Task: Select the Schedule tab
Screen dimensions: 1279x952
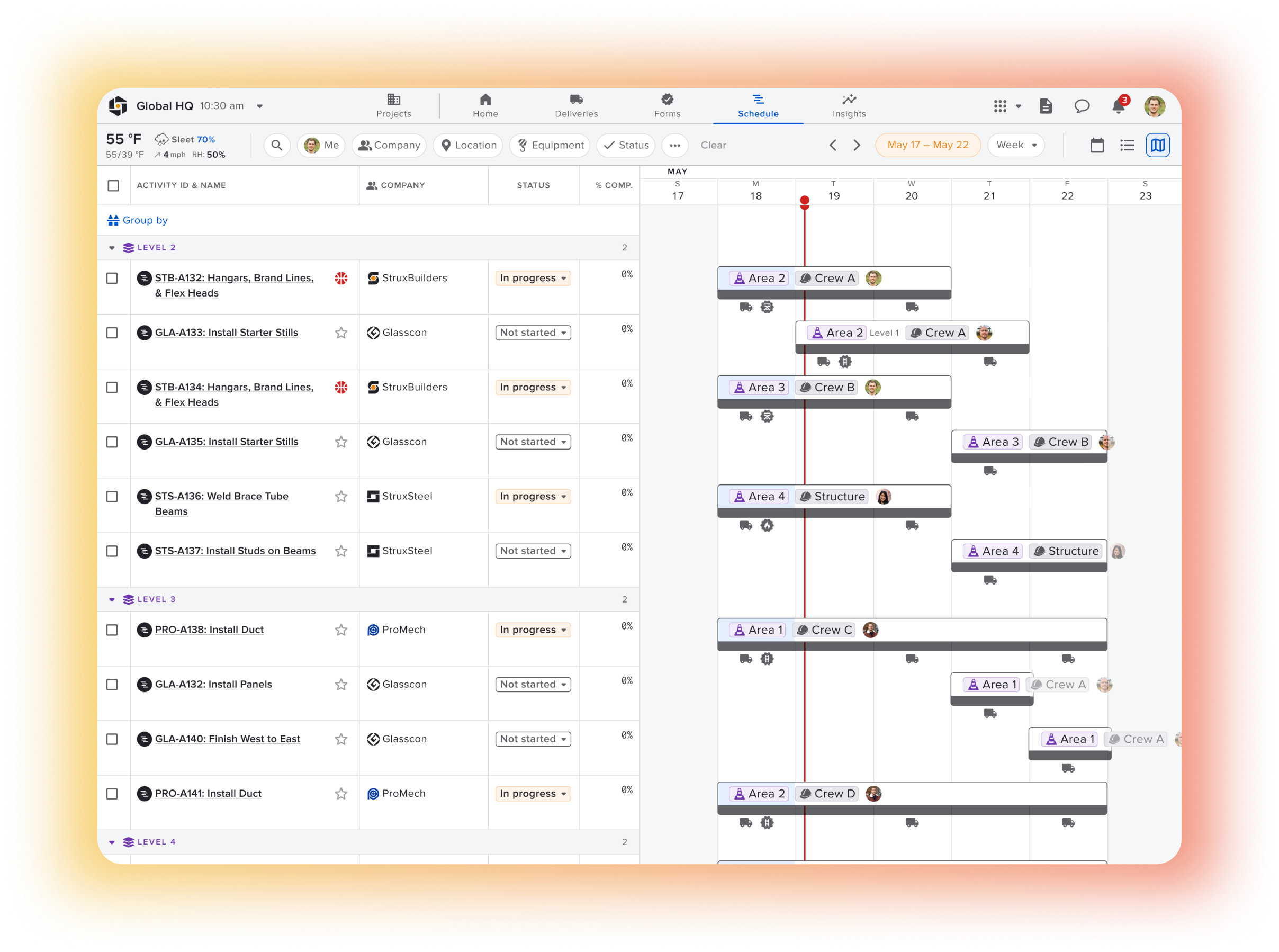Action: 758,106
